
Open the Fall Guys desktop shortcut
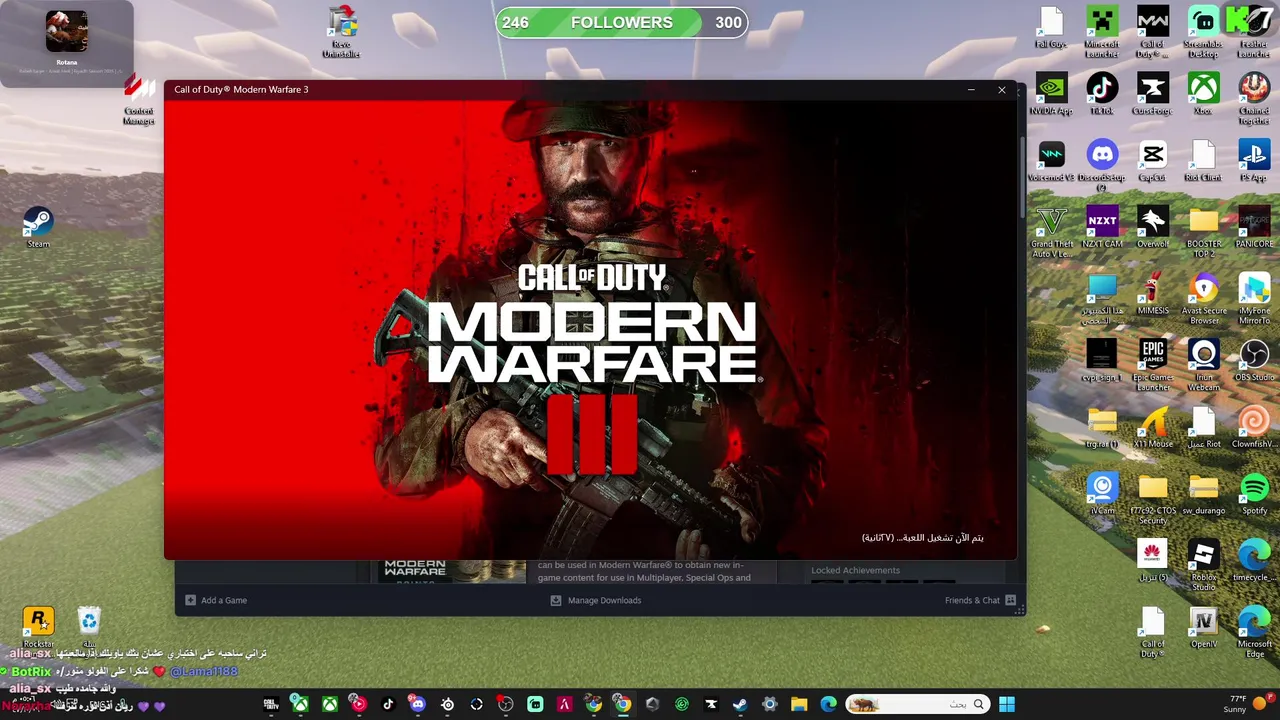[x=1051, y=28]
